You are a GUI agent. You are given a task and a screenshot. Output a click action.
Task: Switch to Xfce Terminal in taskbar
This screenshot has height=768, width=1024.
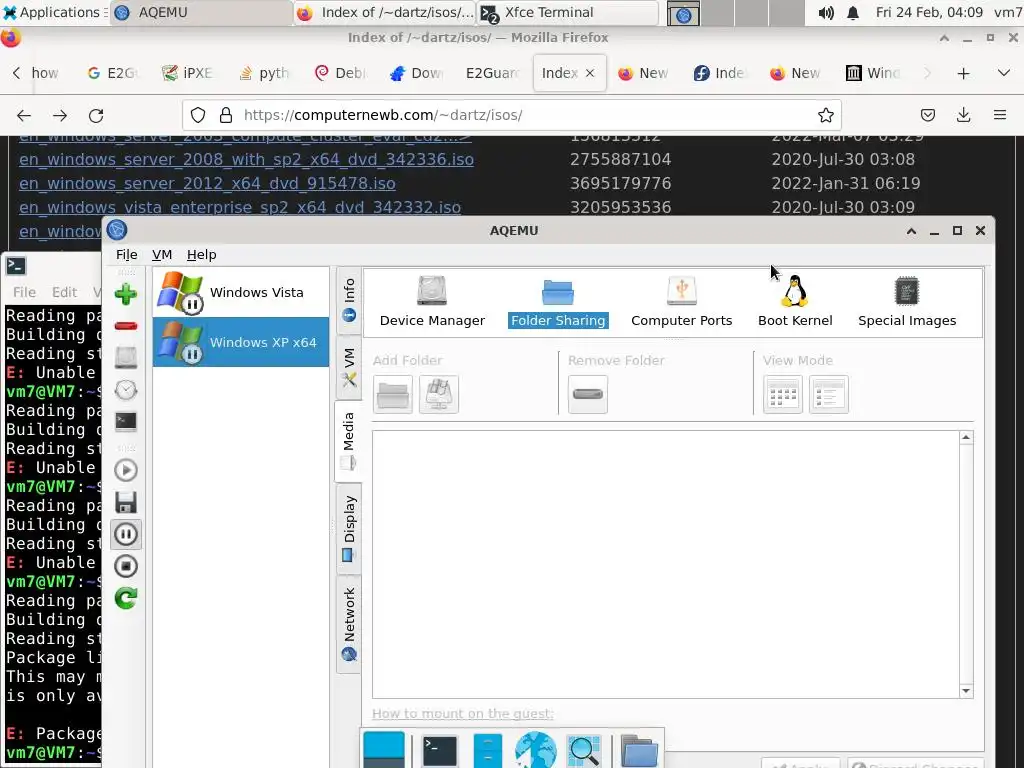click(x=568, y=12)
